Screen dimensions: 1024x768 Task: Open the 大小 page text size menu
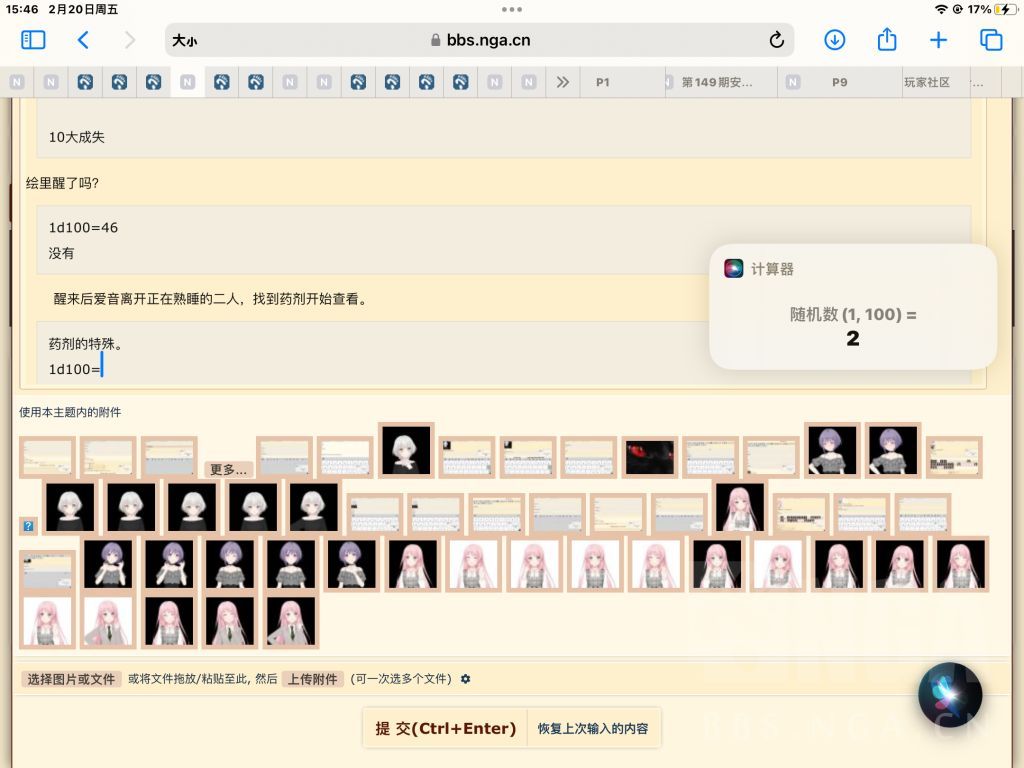pos(185,40)
